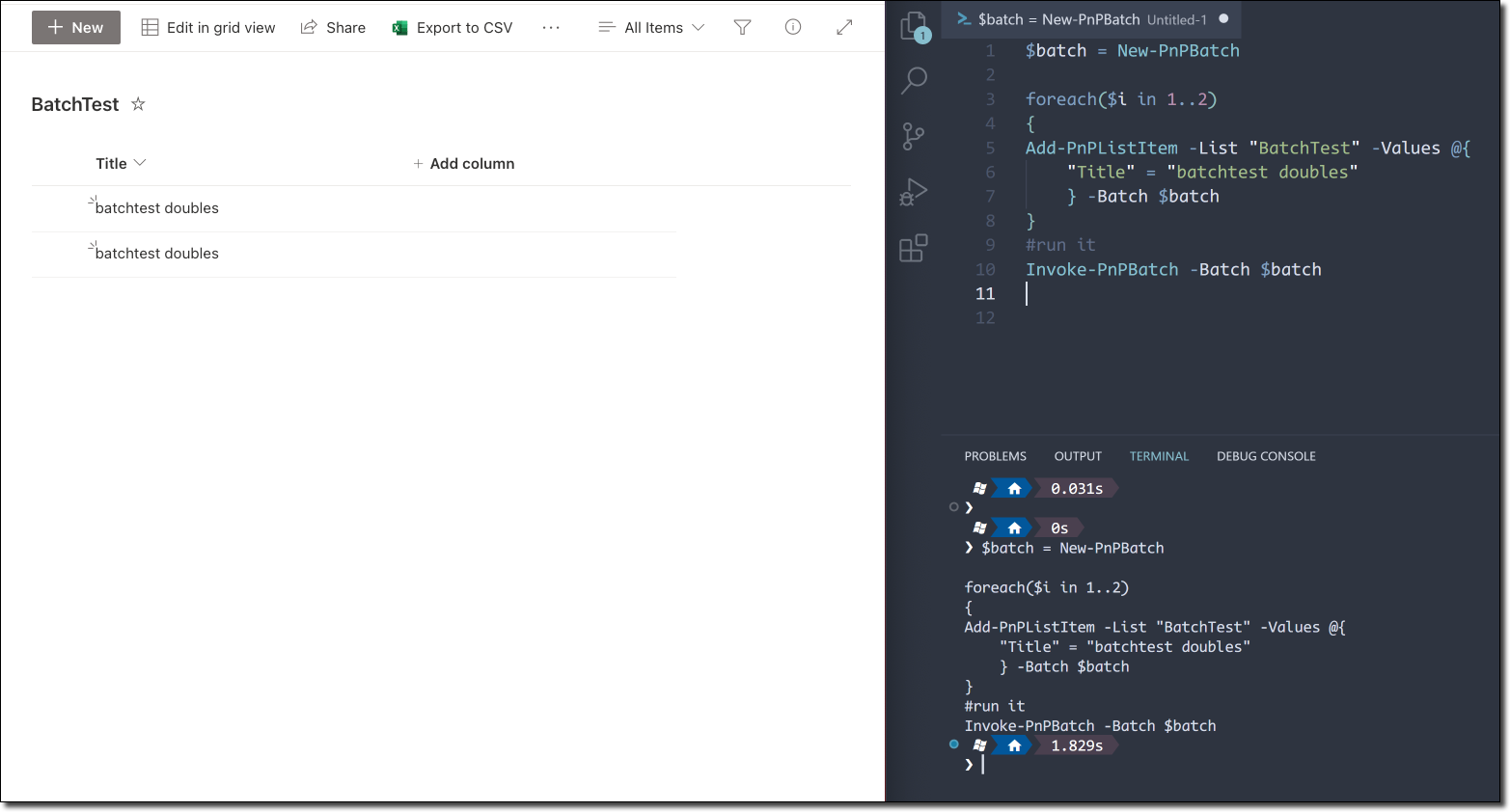
Task: Expand content with the full-screen arrow icon
Action: coord(843,27)
